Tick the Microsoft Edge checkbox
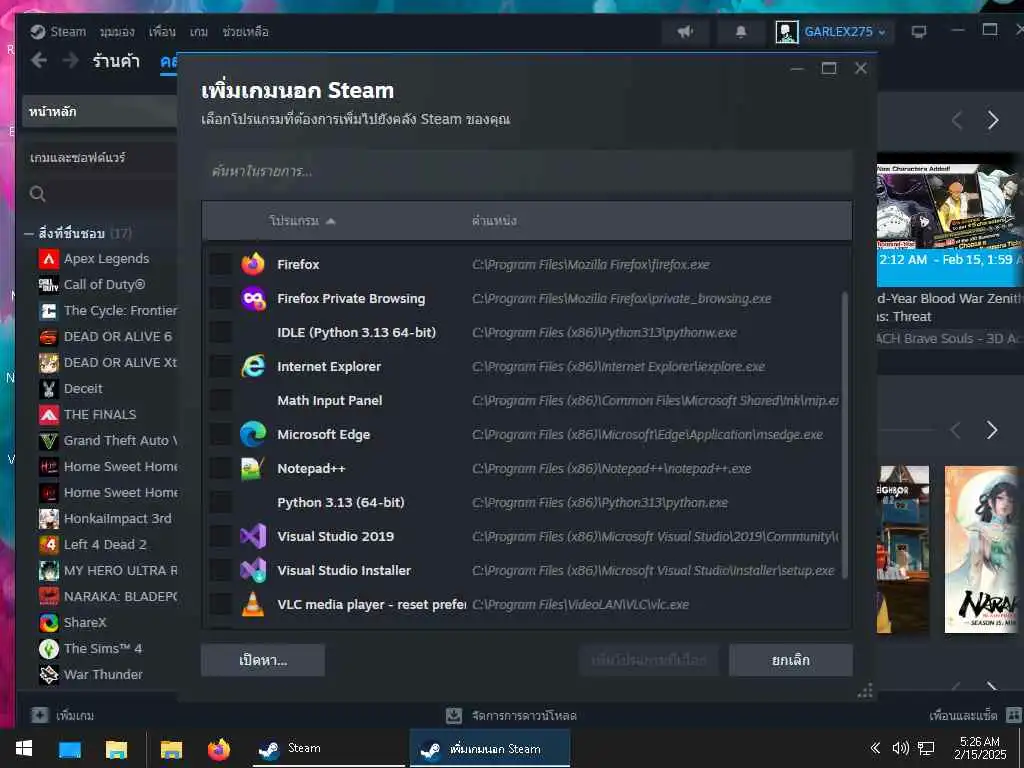Viewport: 1024px width, 768px height. 220,434
